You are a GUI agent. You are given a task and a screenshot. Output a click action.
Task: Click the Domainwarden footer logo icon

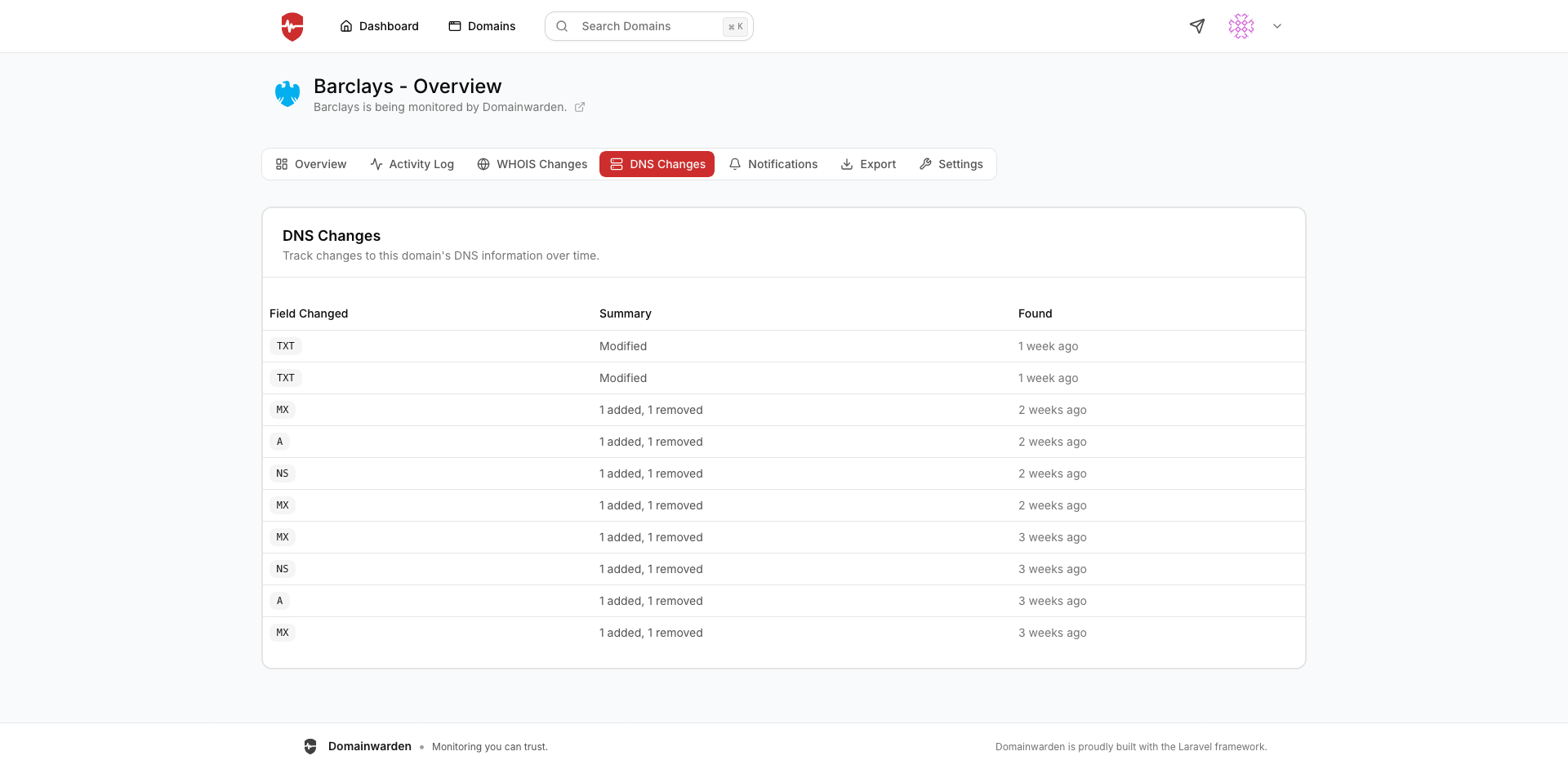click(x=310, y=746)
